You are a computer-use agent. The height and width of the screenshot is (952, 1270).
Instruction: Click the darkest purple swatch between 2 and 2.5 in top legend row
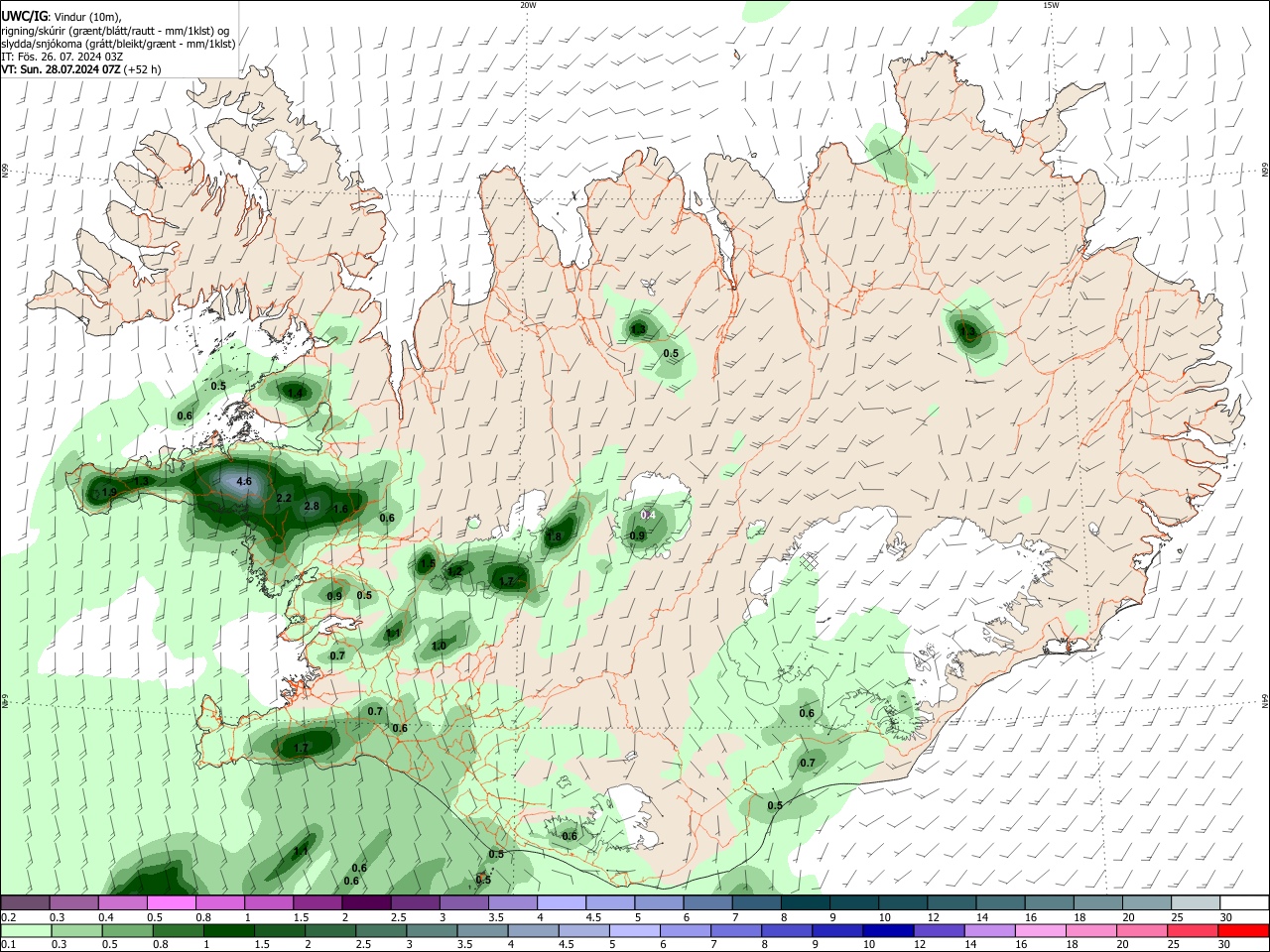pos(365,903)
